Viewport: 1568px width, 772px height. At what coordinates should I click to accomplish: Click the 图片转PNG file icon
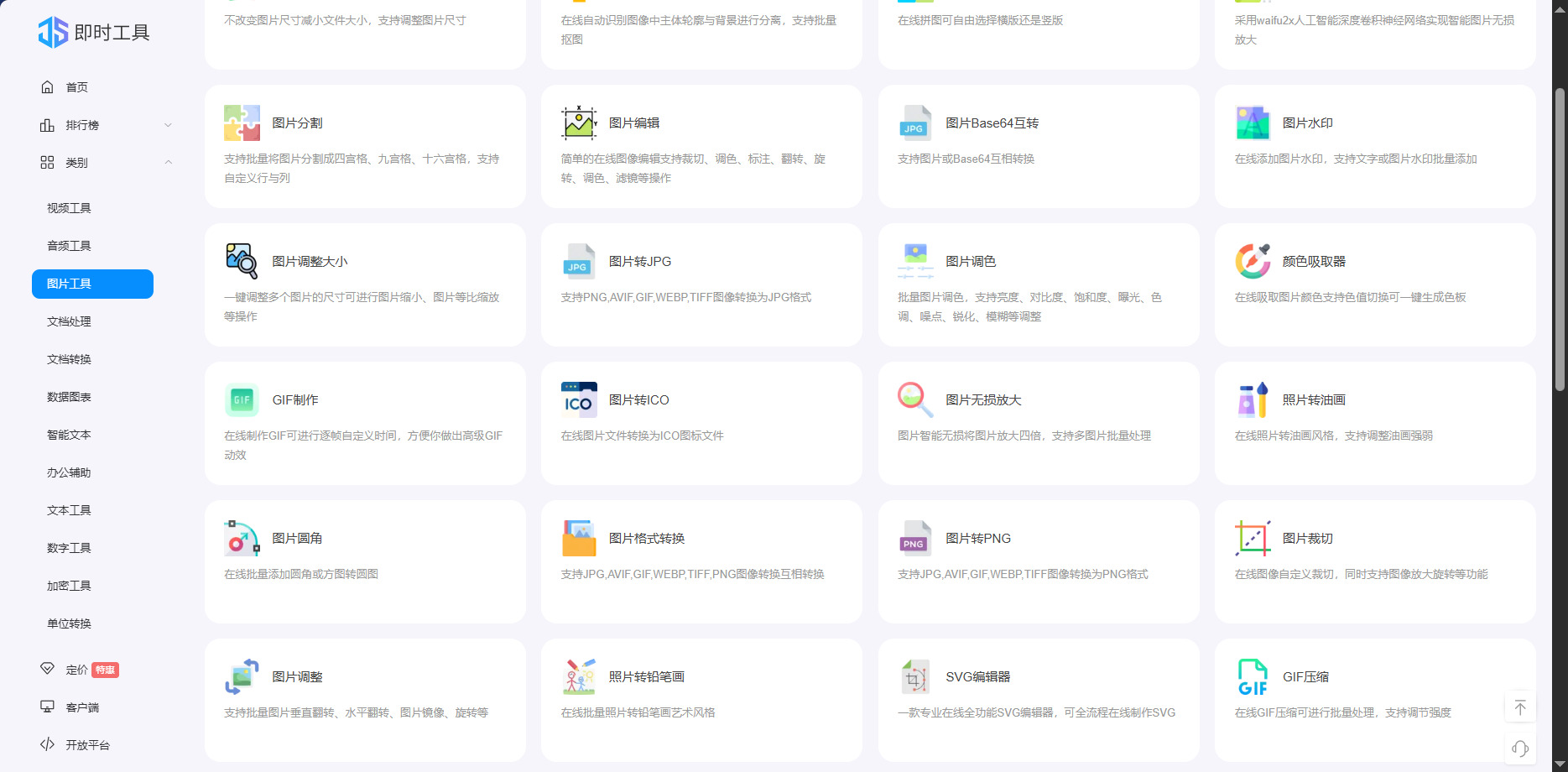tap(915, 539)
